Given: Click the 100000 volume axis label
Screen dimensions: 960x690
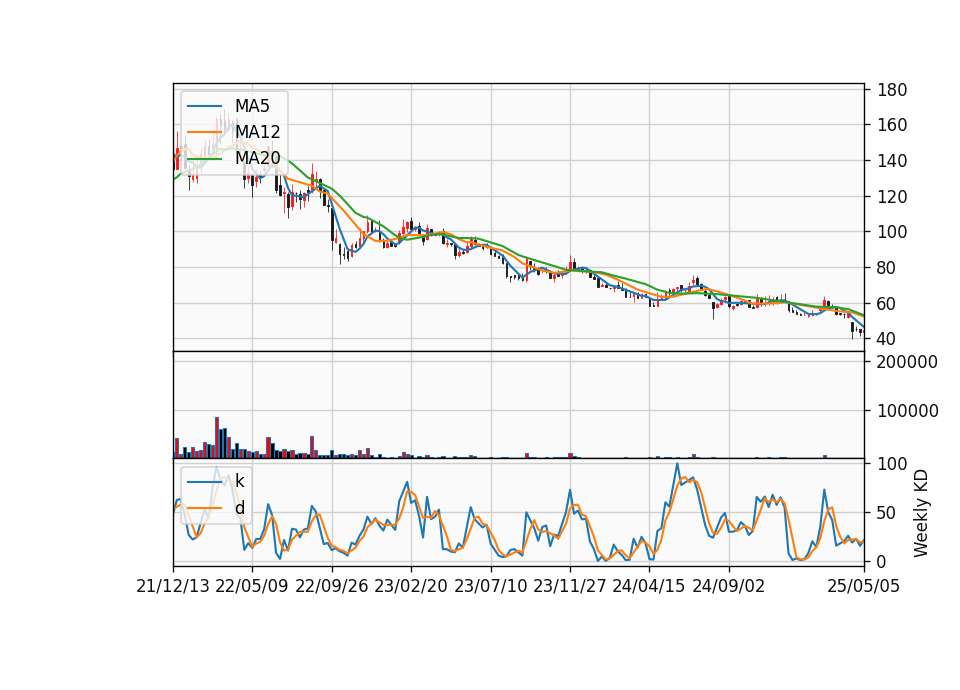Looking at the screenshot, I should point(907,411).
